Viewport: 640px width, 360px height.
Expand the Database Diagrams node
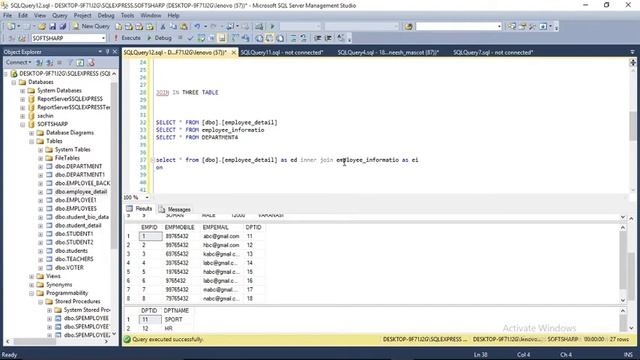(x=31, y=133)
